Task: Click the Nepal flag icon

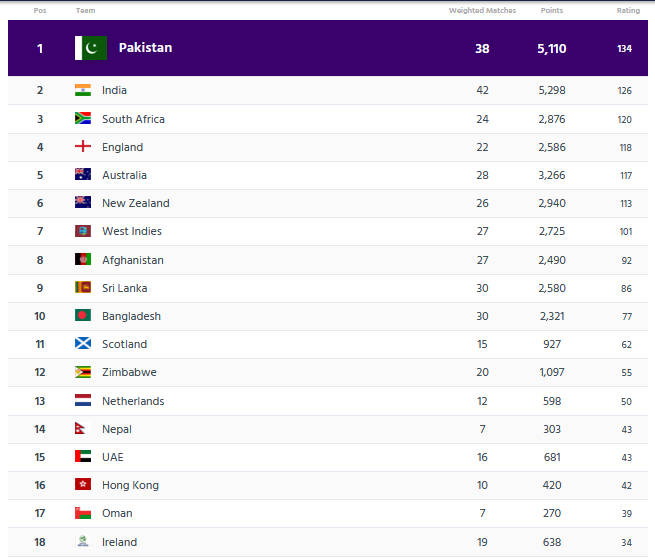Action: [x=80, y=428]
